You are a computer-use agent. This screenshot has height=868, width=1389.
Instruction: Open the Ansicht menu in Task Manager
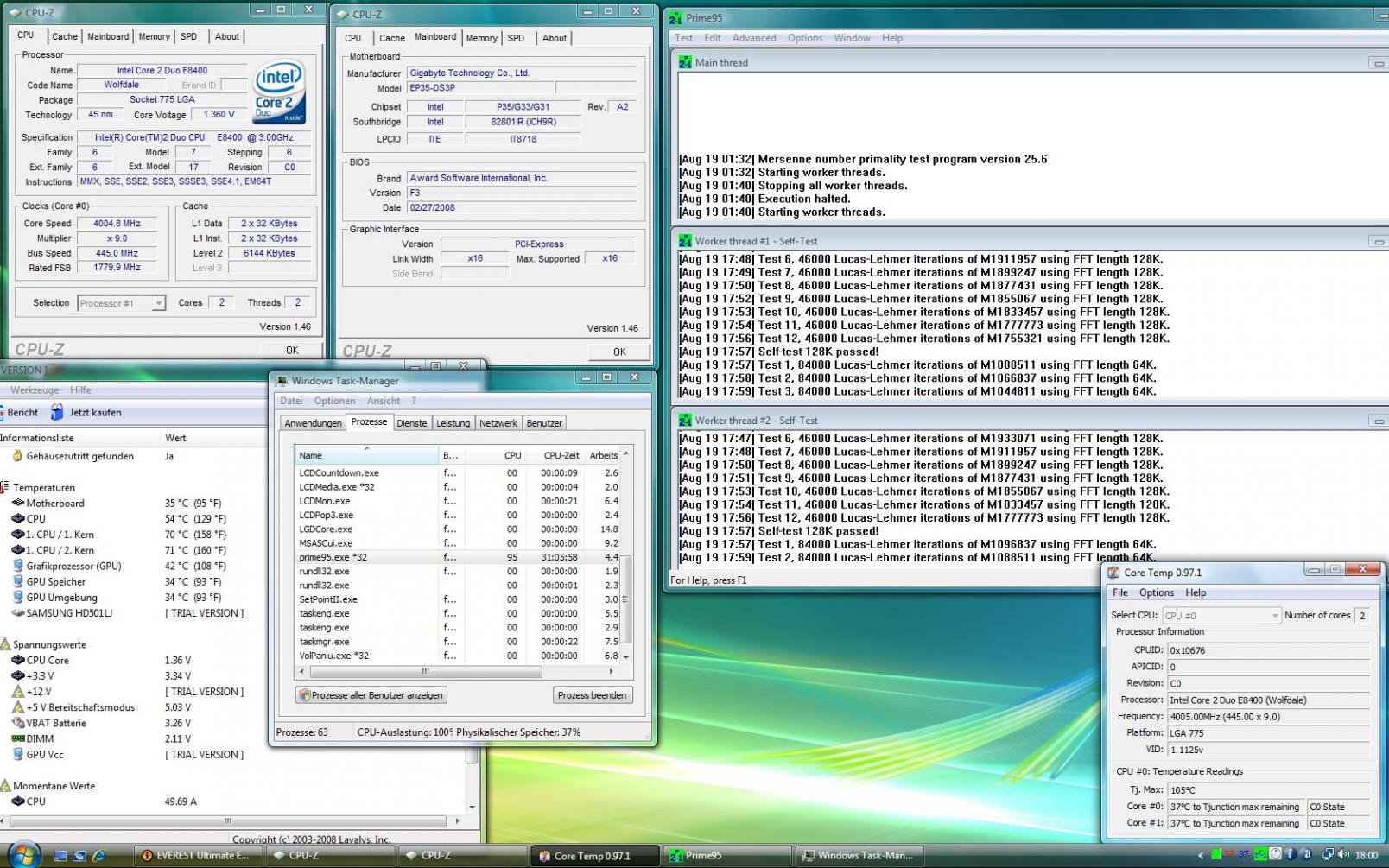pyautogui.click(x=384, y=401)
